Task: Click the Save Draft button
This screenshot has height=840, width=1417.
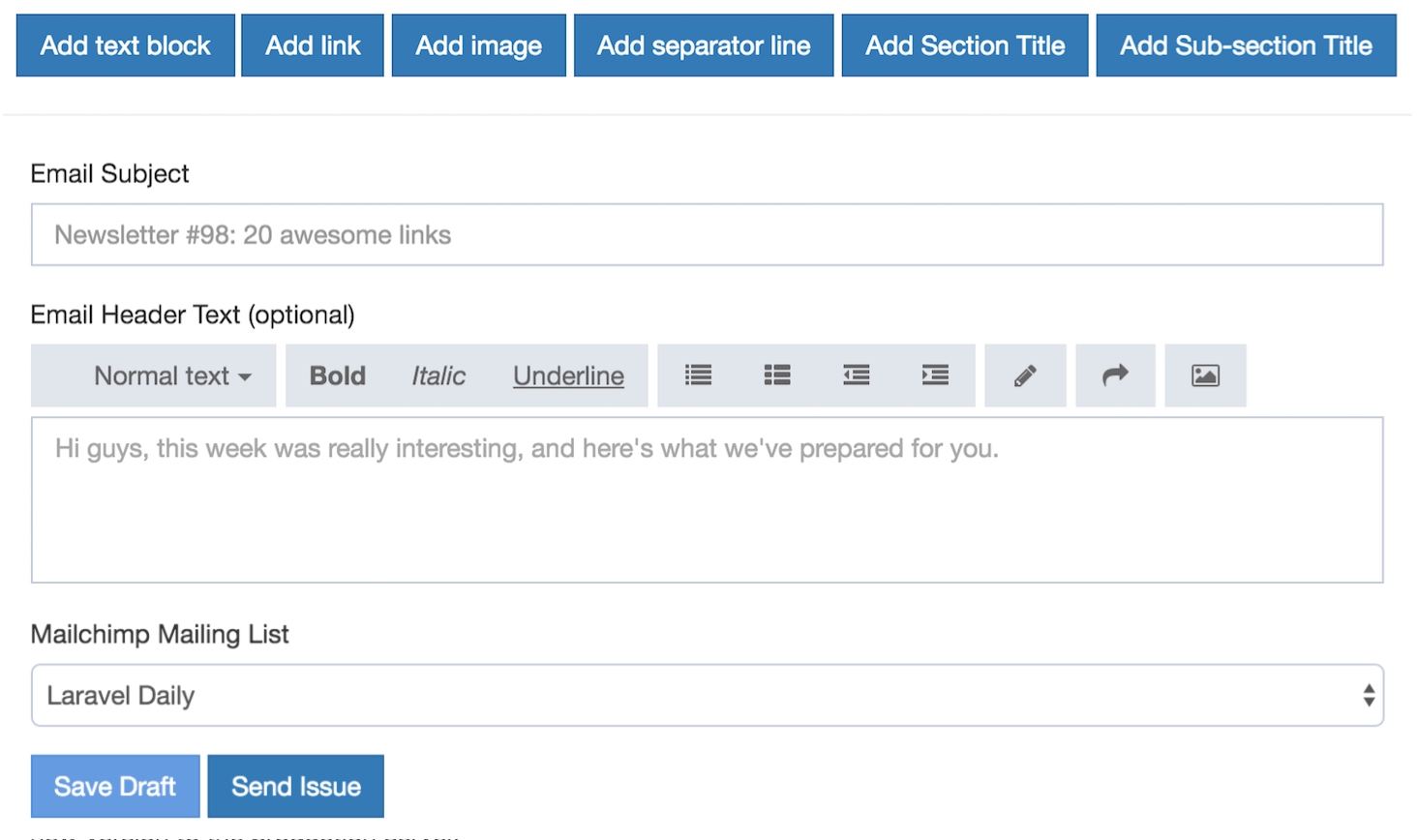Action: pyautogui.click(x=115, y=786)
